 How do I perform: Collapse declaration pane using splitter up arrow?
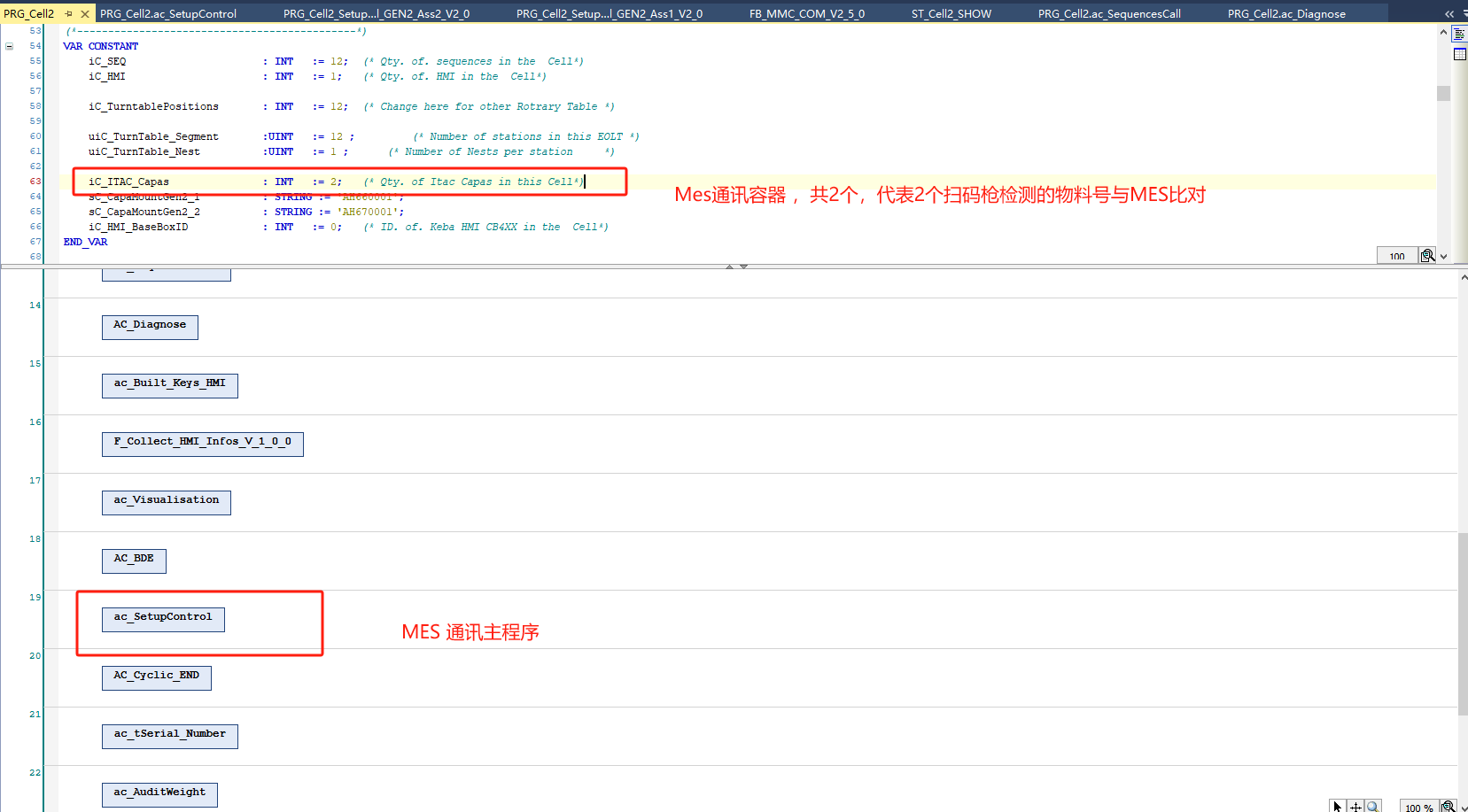point(729,266)
